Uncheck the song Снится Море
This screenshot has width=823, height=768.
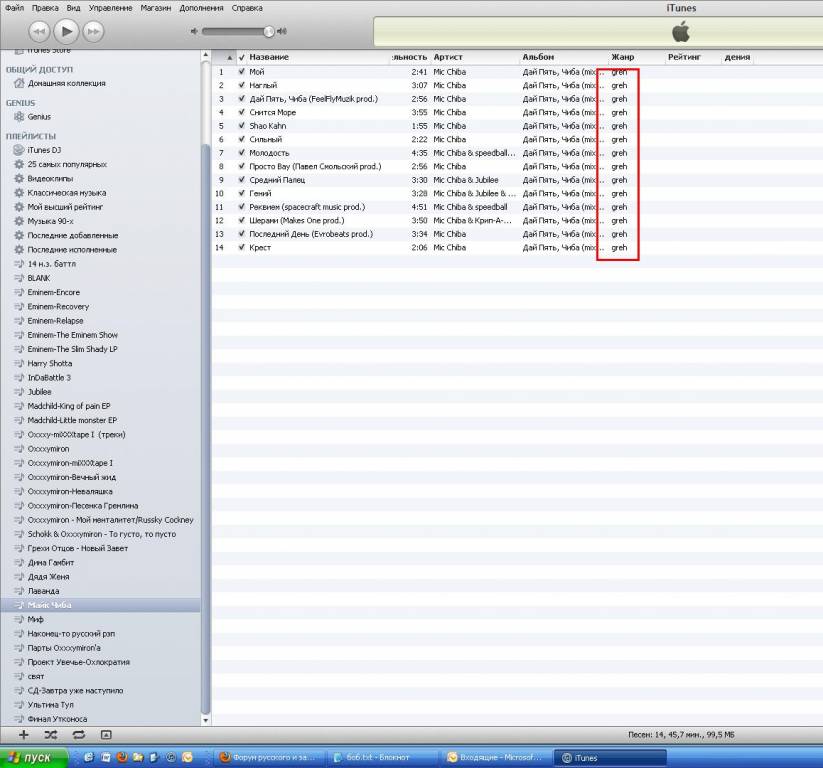[241, 112]
